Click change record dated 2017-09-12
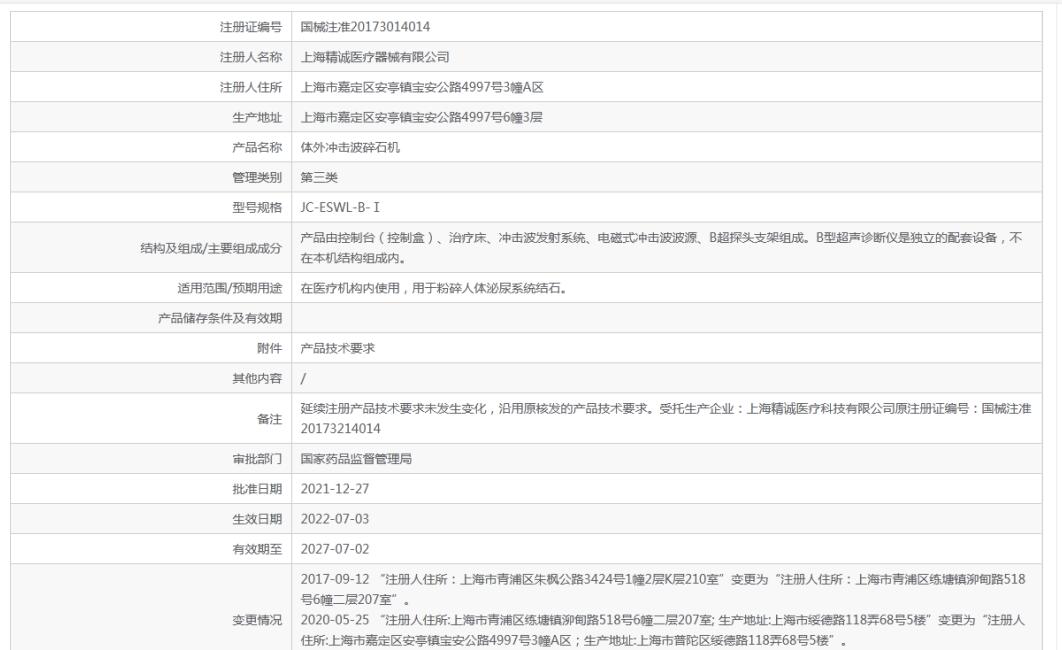Viewport: 1062px width, 650px height. (x=663, y=589)
